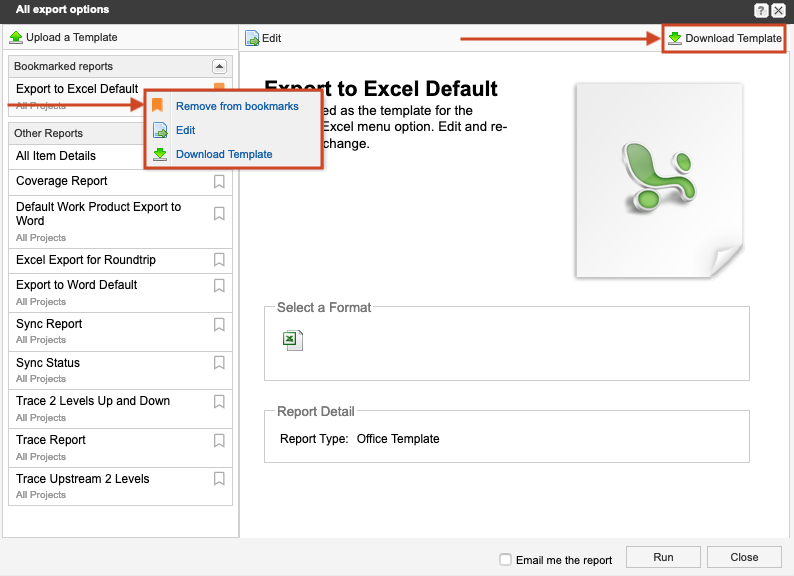The height and width of the screenshot is (576, 794).
Task: Choose Download Template in context menu
Action: [224, 154]
